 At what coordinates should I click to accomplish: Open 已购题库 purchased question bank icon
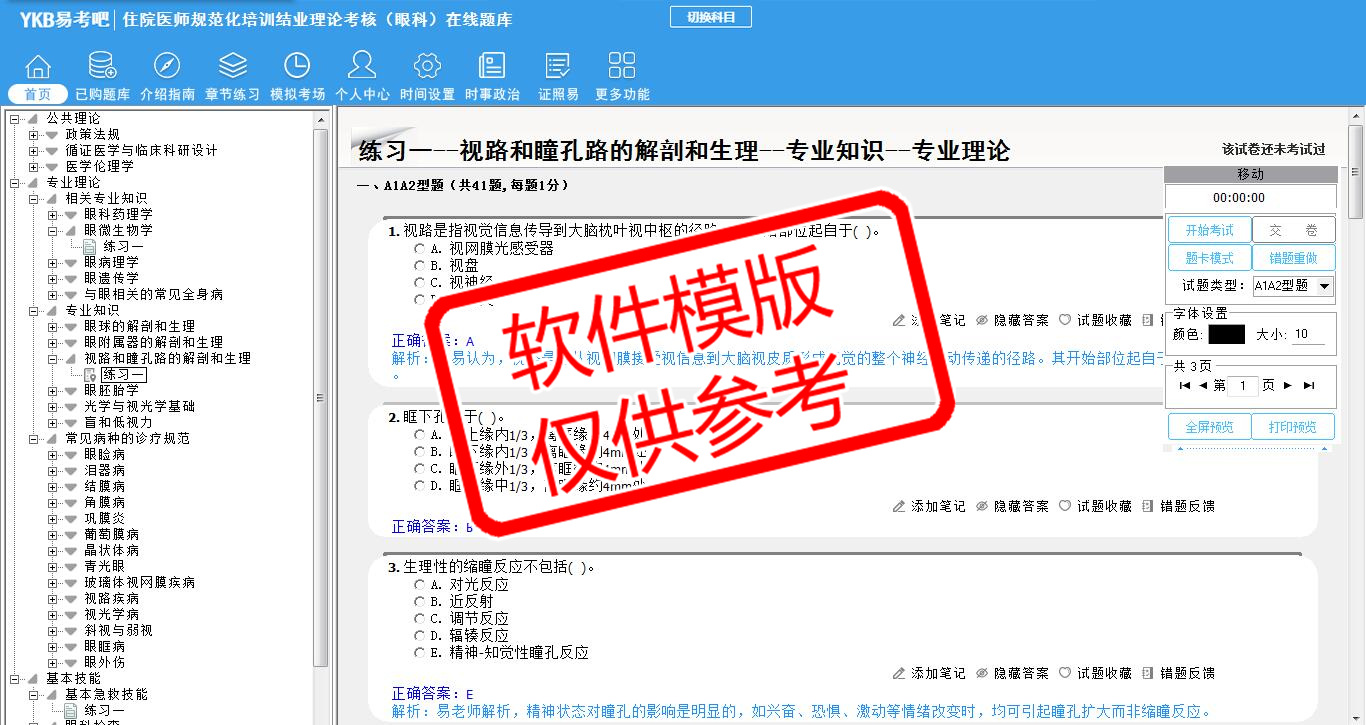[x=102, y=67]
